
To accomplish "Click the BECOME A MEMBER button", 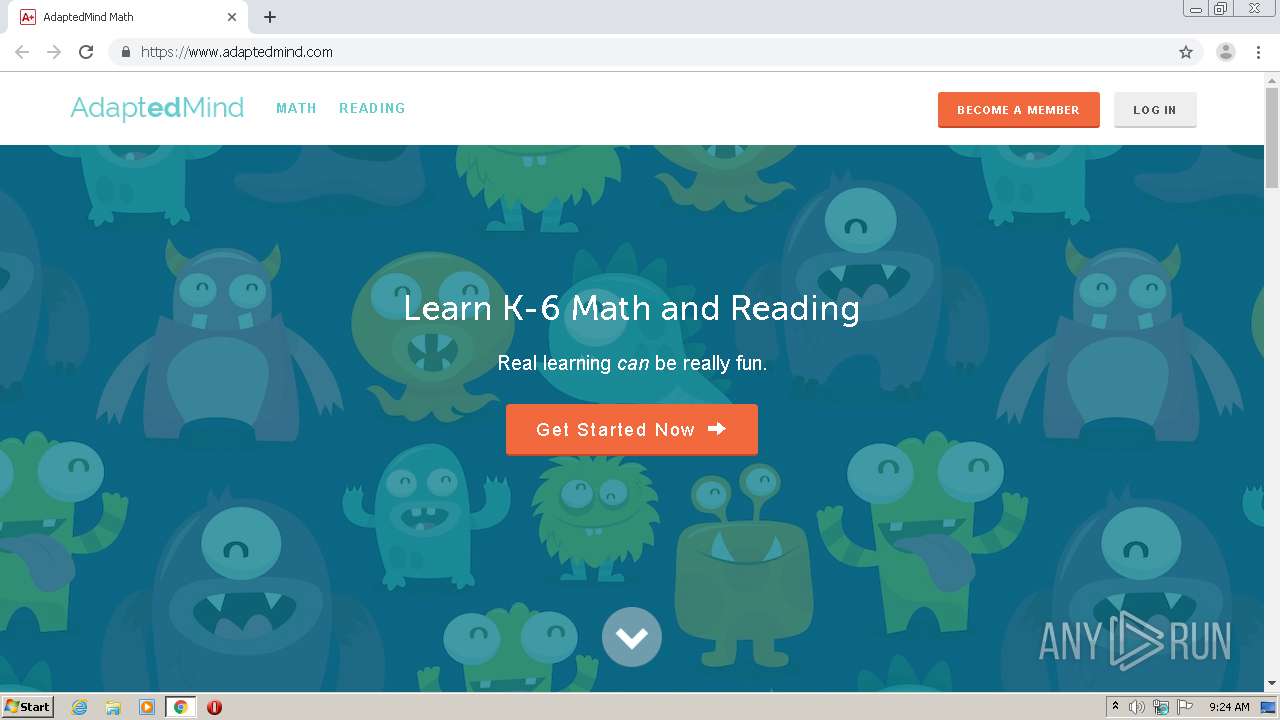I will [1018, 110].
